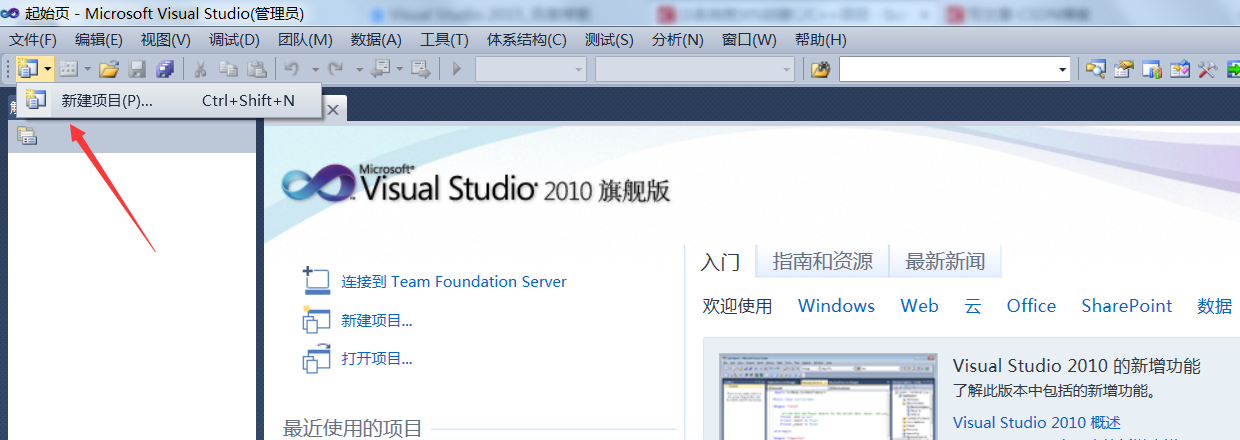Select the 云 sub-tab
Screen dimensions: 1240x440
(x=973, y=306)
